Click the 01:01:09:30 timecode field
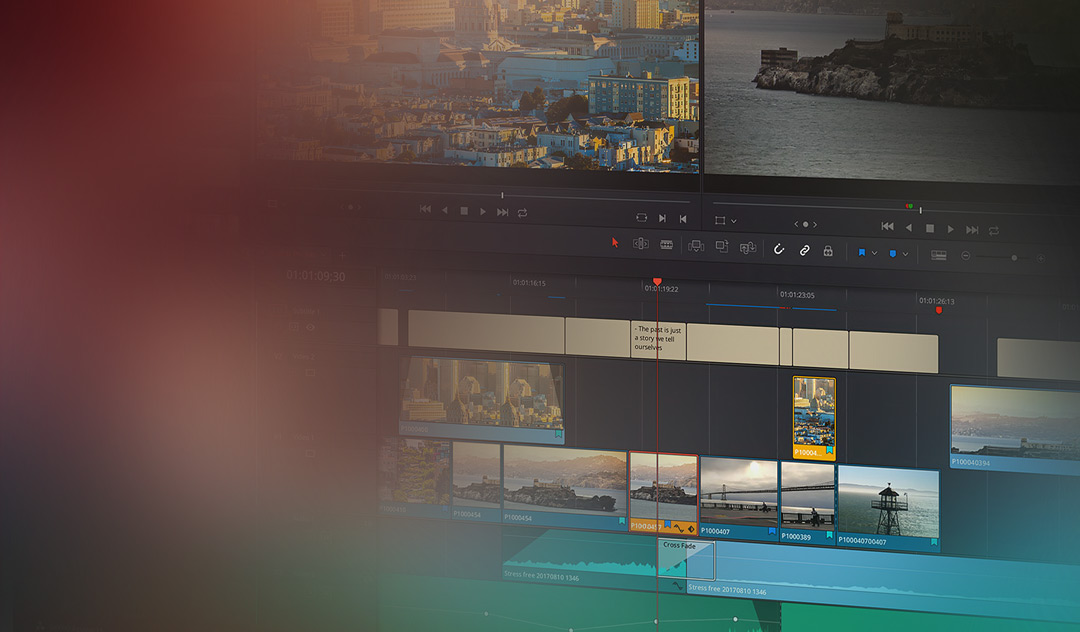 [x=316, y=276]
